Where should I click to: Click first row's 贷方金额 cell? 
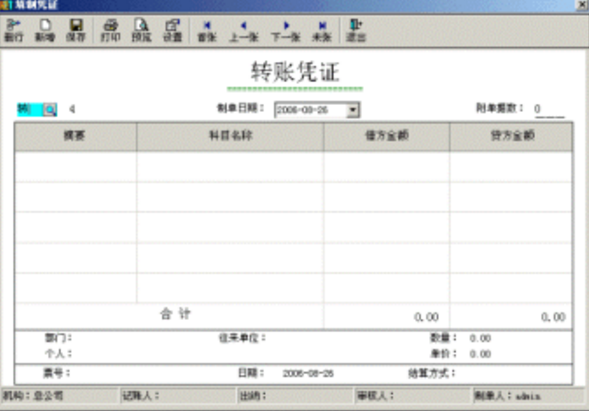[x=511, y=167]
